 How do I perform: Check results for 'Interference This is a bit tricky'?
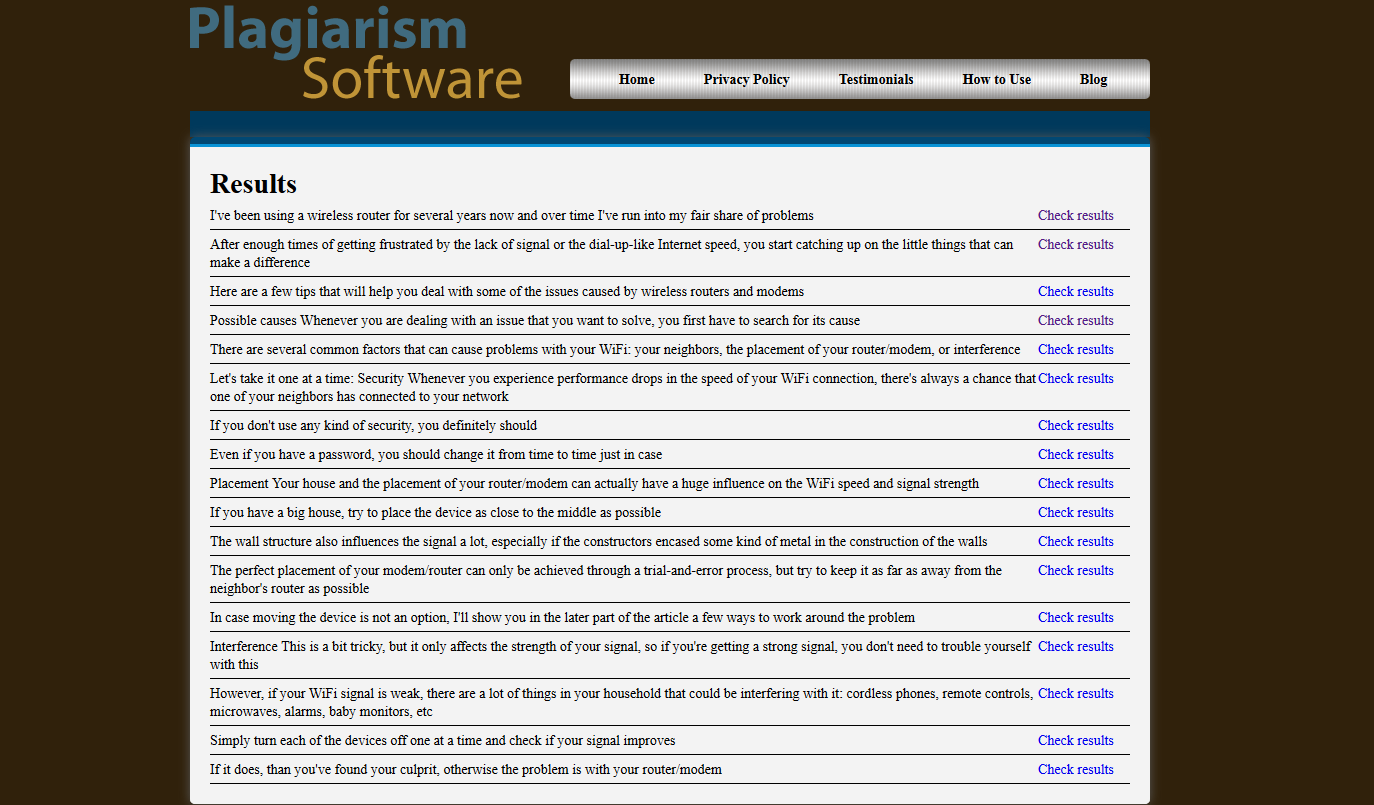pos(1076,647)
